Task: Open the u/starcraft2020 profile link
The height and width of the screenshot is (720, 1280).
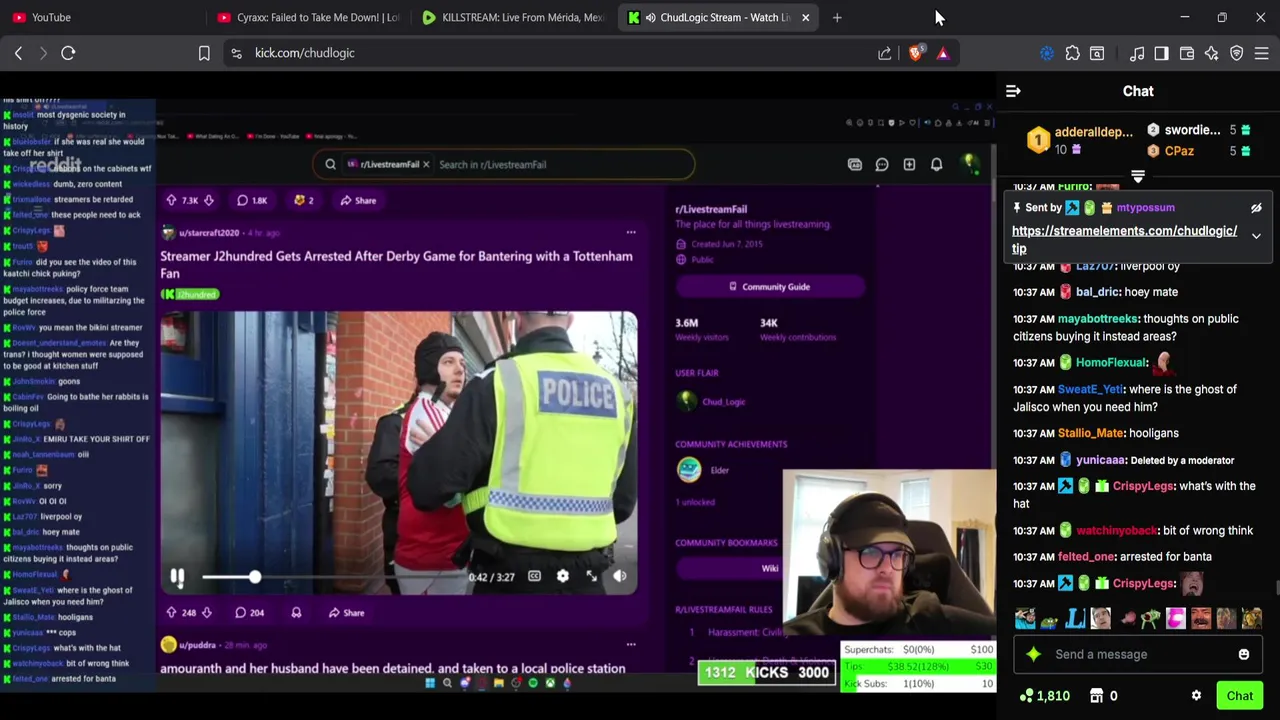Action: tap(208, 233)
